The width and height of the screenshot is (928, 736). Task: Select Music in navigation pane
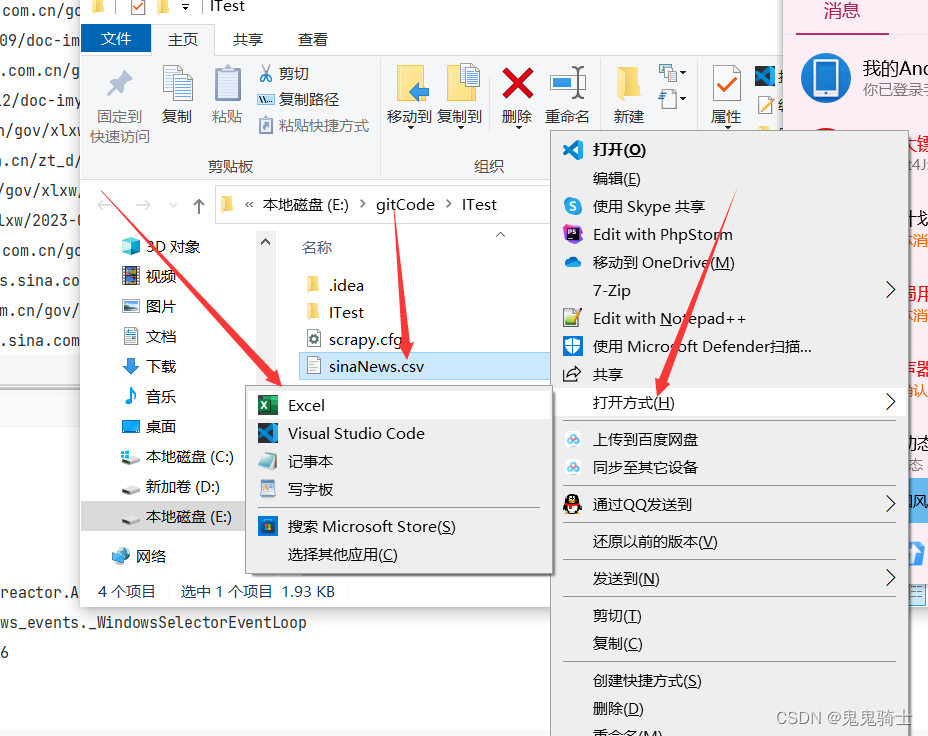point(149,396)
